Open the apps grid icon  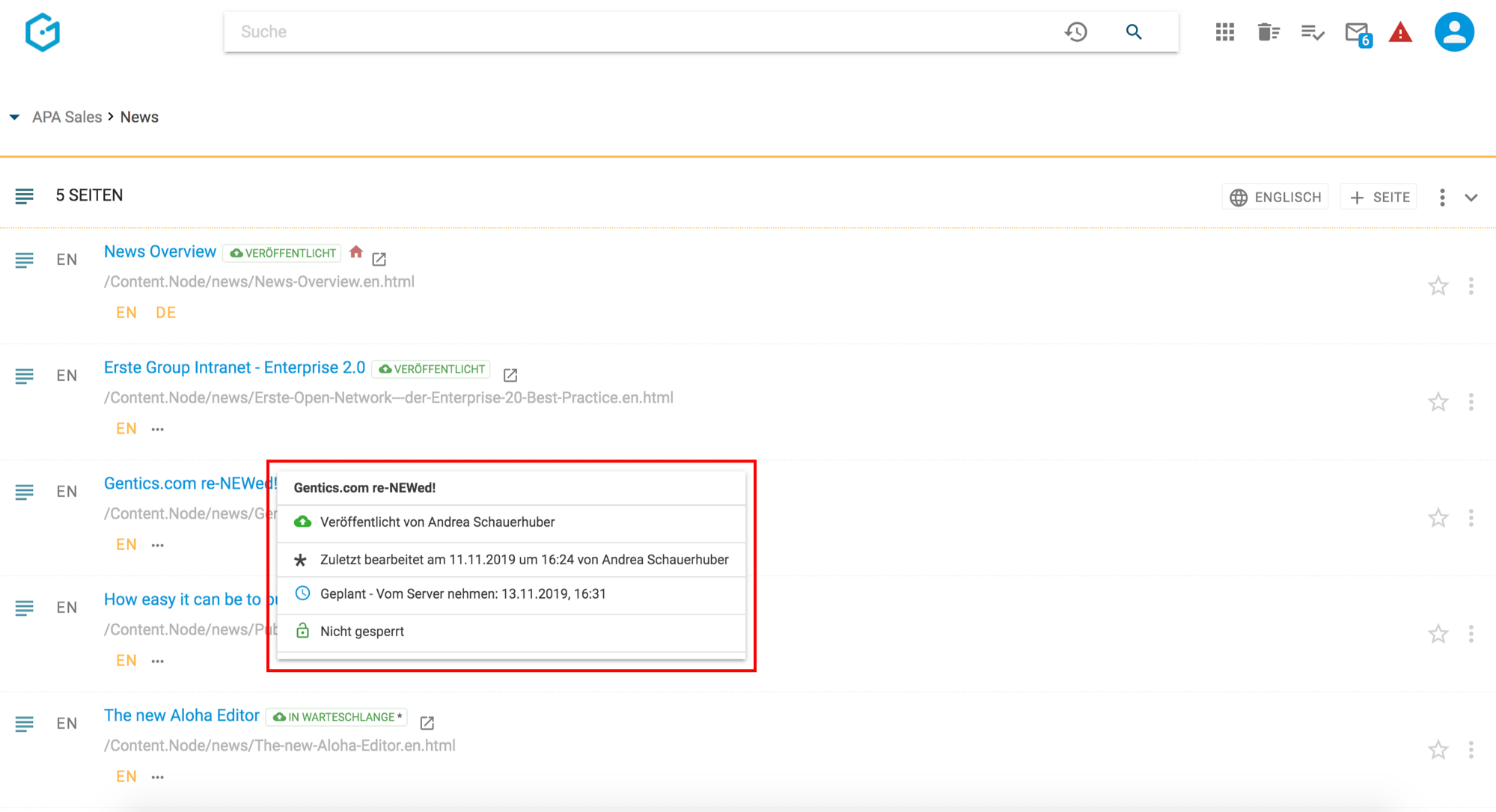1225,31
